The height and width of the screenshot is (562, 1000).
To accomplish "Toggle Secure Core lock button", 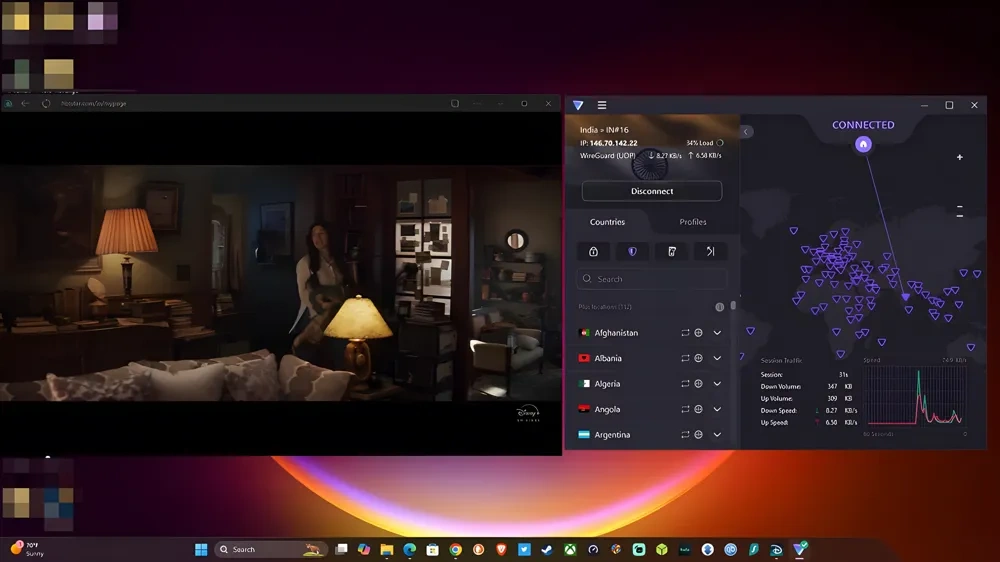I will coord(593,251).
